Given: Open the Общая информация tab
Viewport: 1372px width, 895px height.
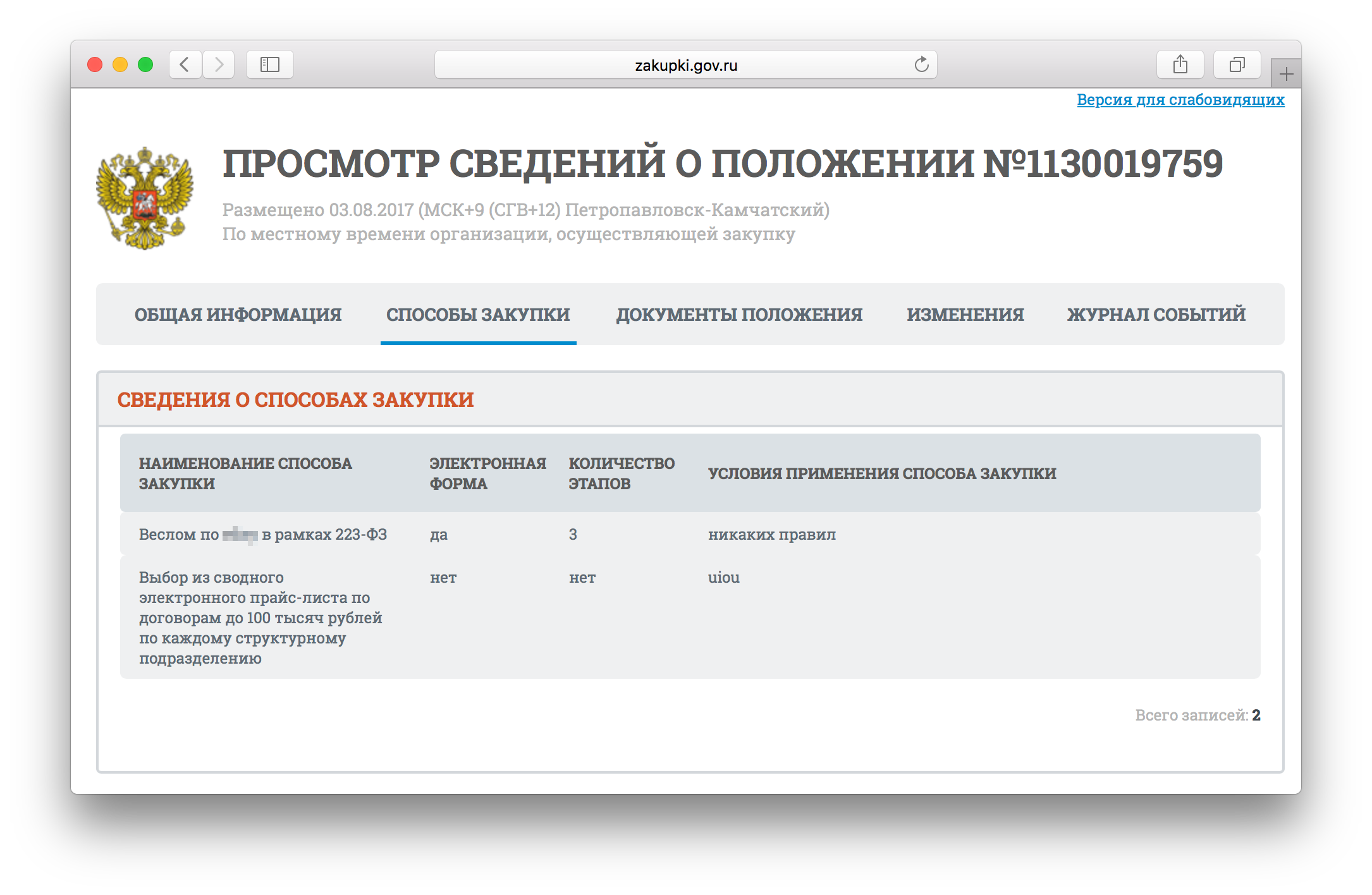Looking at the screenshot, I should pos(238,315).
